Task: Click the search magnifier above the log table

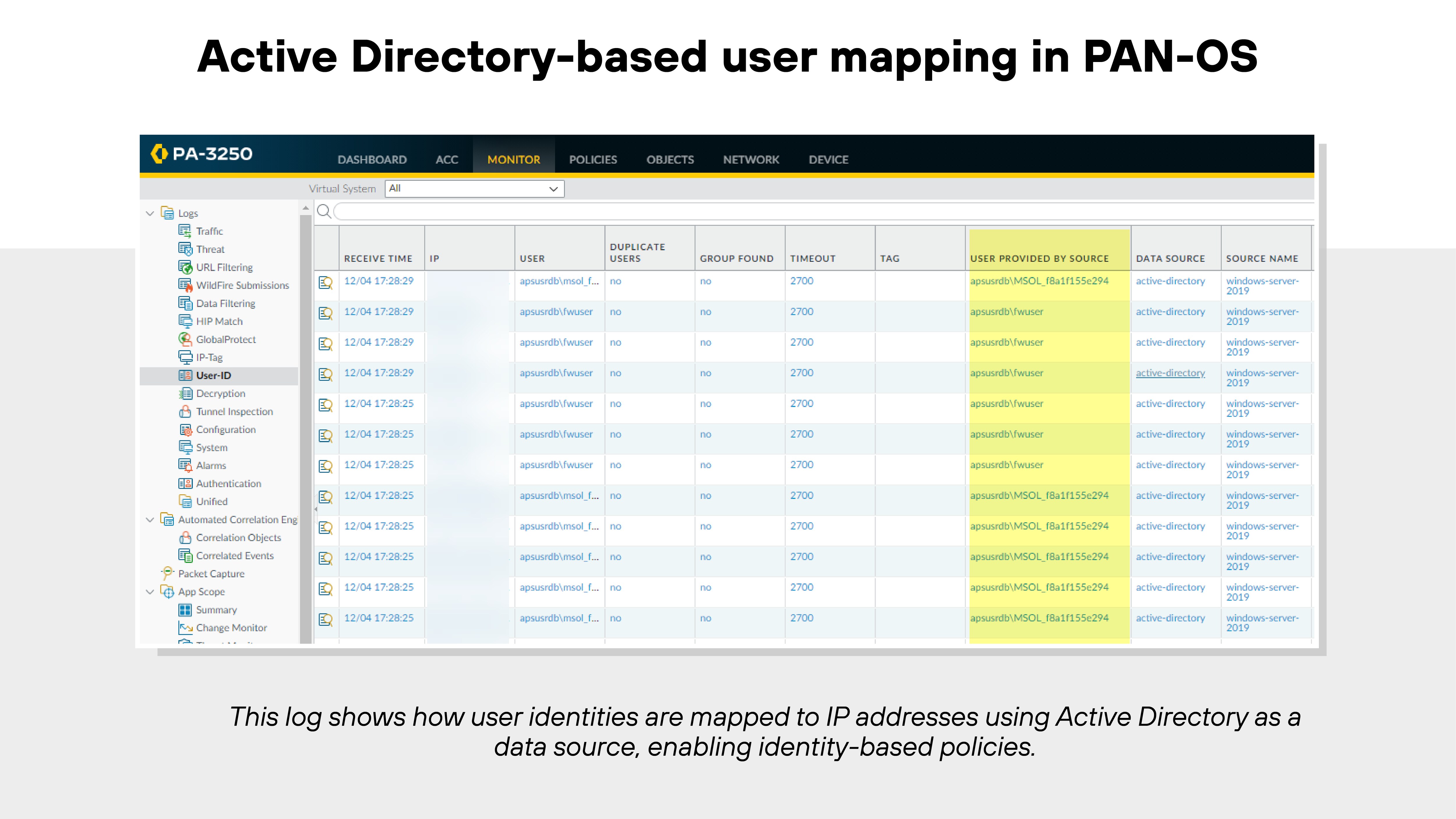Action: (325, 211)
